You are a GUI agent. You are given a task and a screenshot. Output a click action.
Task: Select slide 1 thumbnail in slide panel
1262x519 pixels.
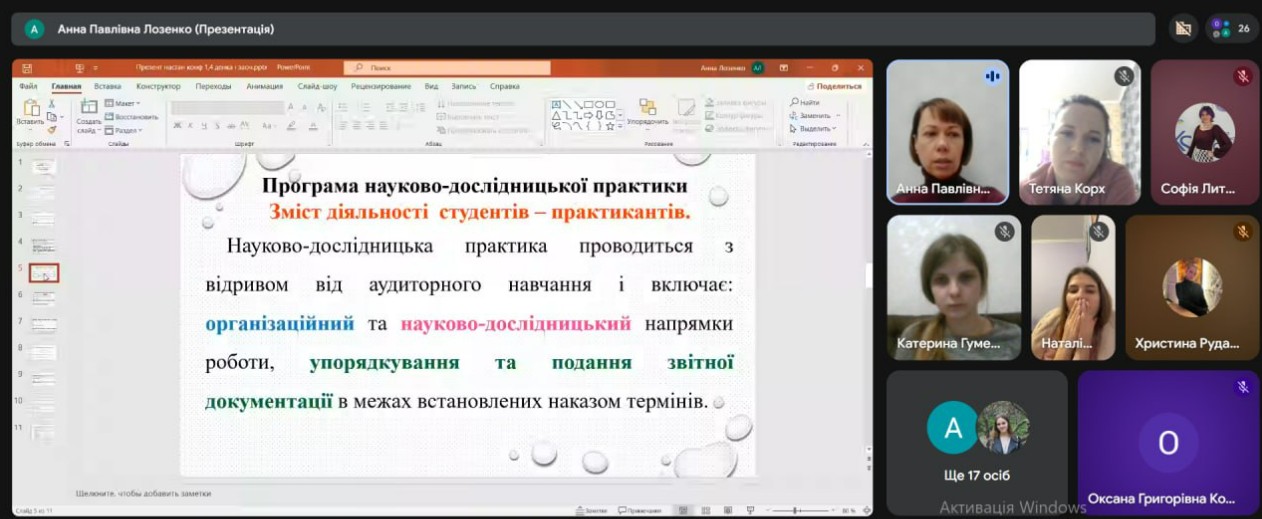pos(44,167)
